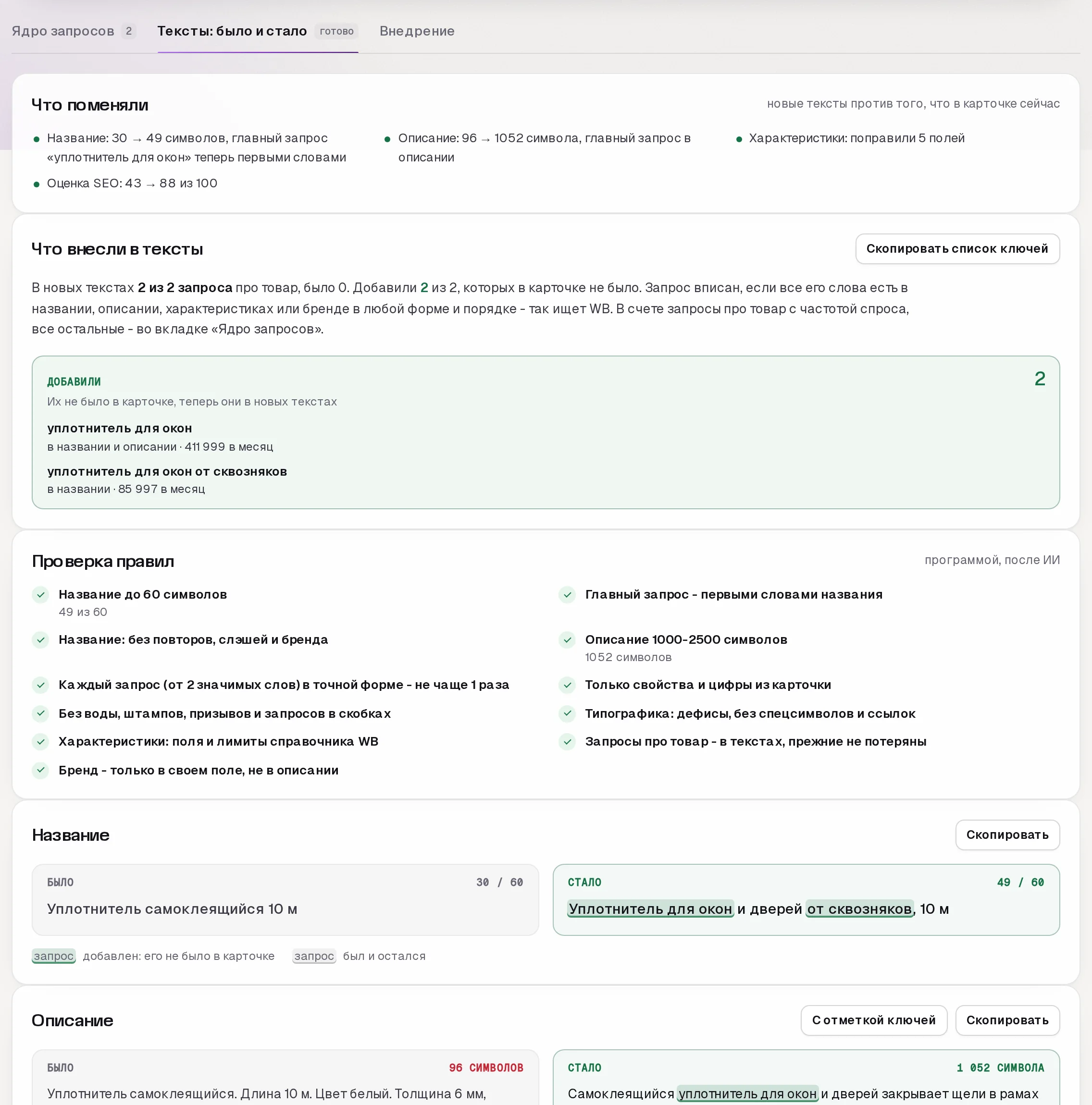
Task: Click «Скопировать список ключей» button
Action: [957, 249]
